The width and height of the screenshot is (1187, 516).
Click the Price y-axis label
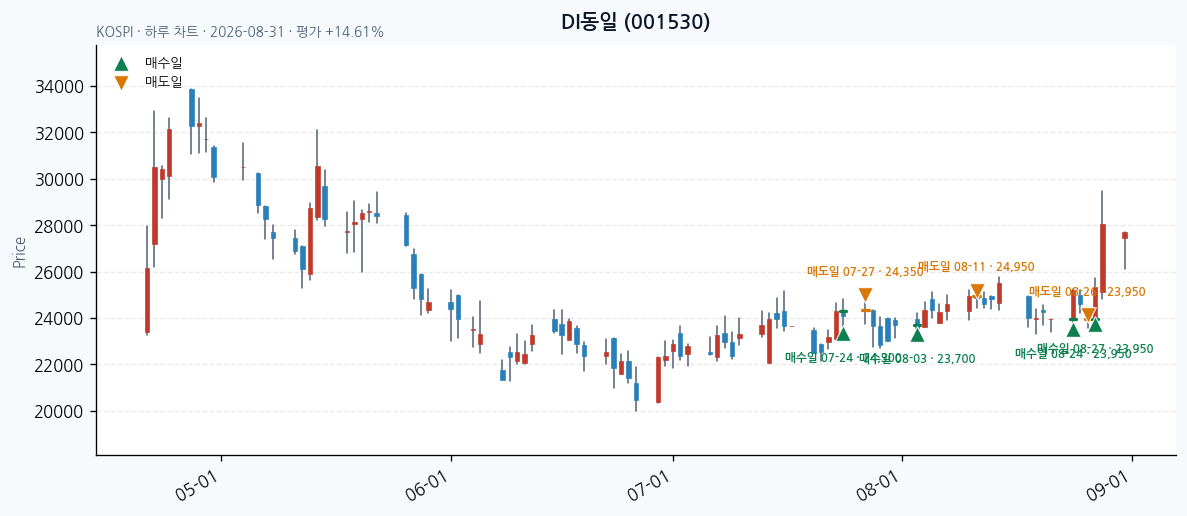click(x=20, y=253)
